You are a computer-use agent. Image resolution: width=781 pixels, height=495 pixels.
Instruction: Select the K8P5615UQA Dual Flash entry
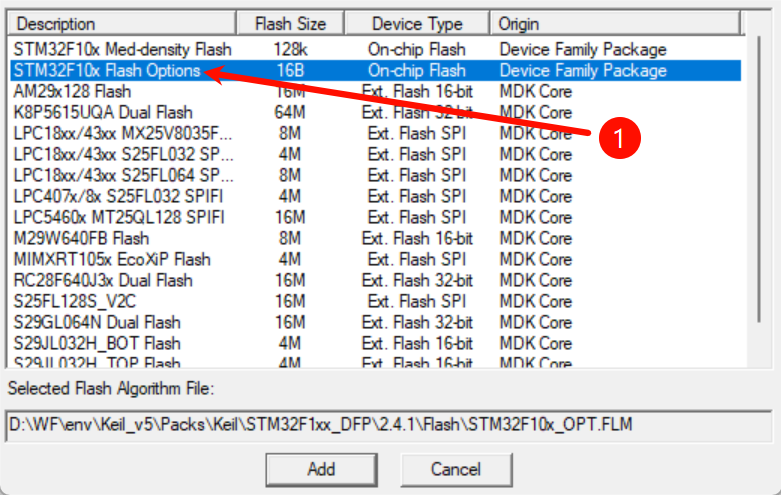coord(376,113)
